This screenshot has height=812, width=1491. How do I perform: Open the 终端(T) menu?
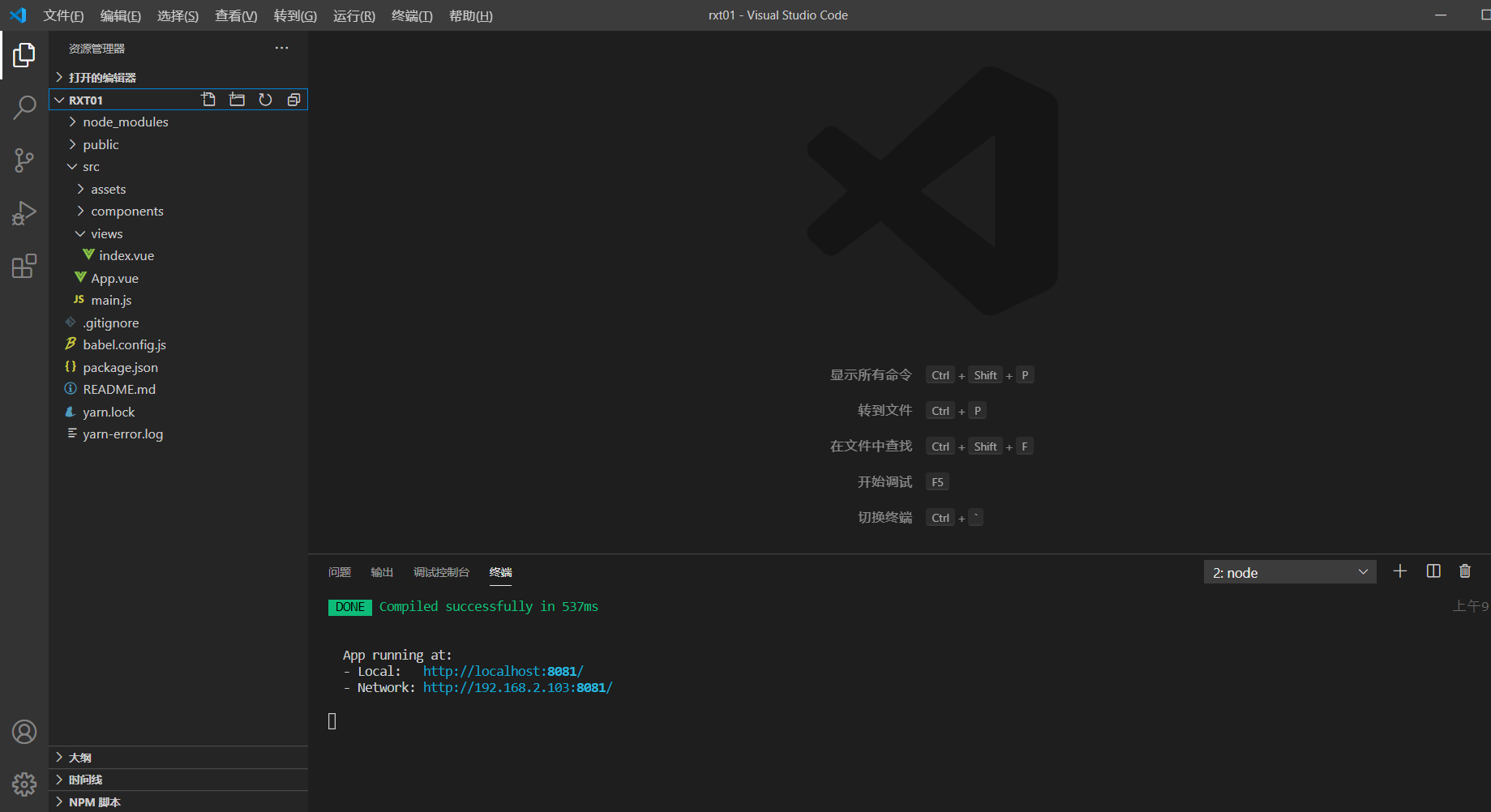tap(412, 15)
